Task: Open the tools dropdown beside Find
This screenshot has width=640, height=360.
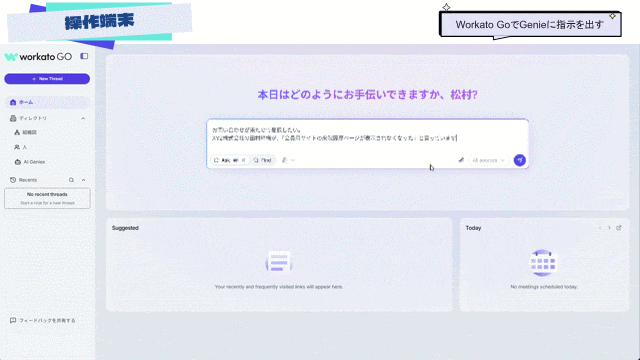Action: pyautogui.click(x=288, y=160)
